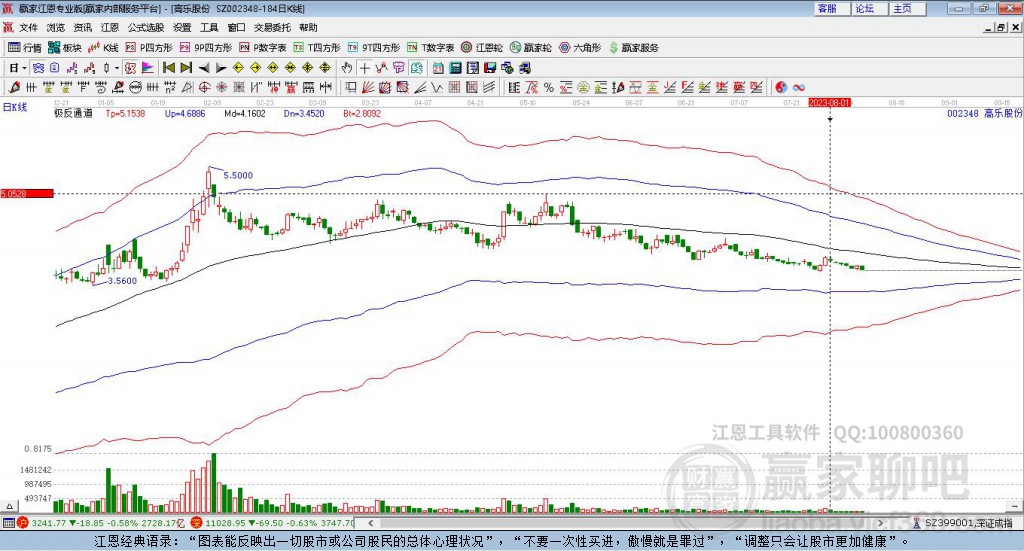Open 赢家服务 with the dollar icon

point(633,48)
